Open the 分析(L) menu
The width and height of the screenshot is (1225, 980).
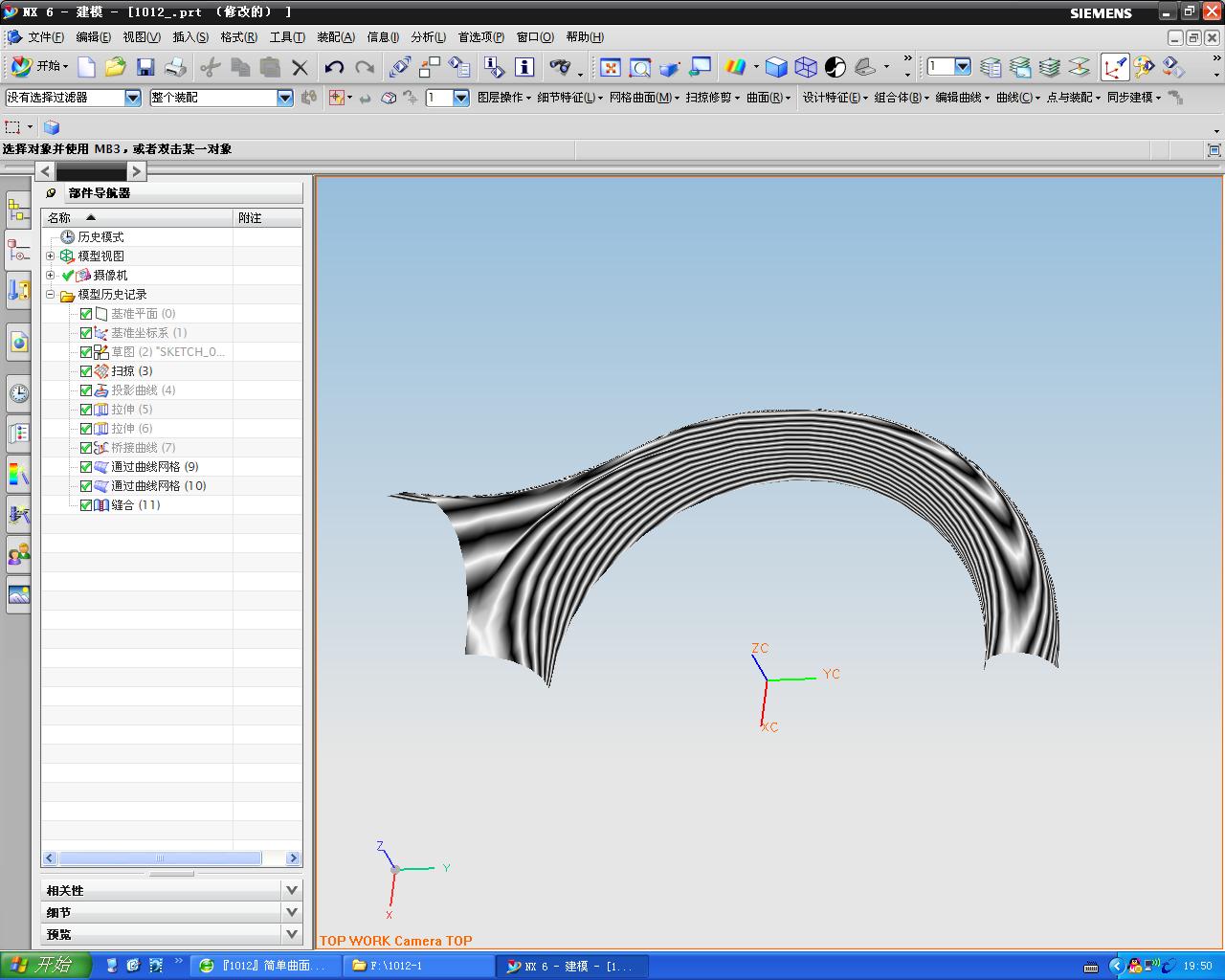(428, 37)
